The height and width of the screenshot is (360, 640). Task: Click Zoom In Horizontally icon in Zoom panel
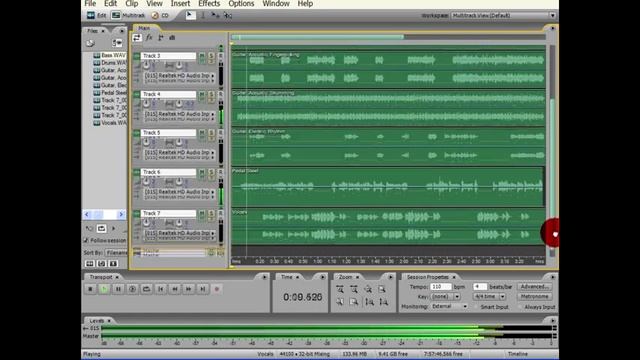click(340, 289)
